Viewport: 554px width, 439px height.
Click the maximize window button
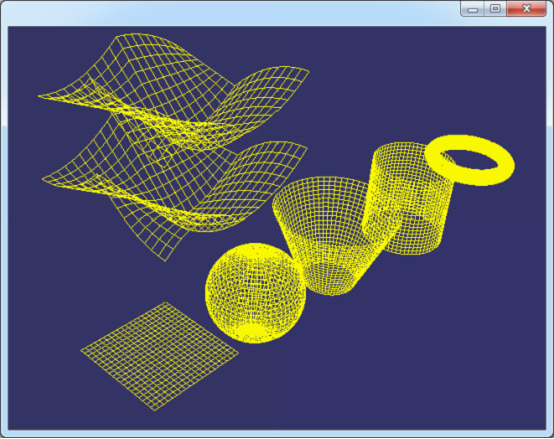[495, 9]
